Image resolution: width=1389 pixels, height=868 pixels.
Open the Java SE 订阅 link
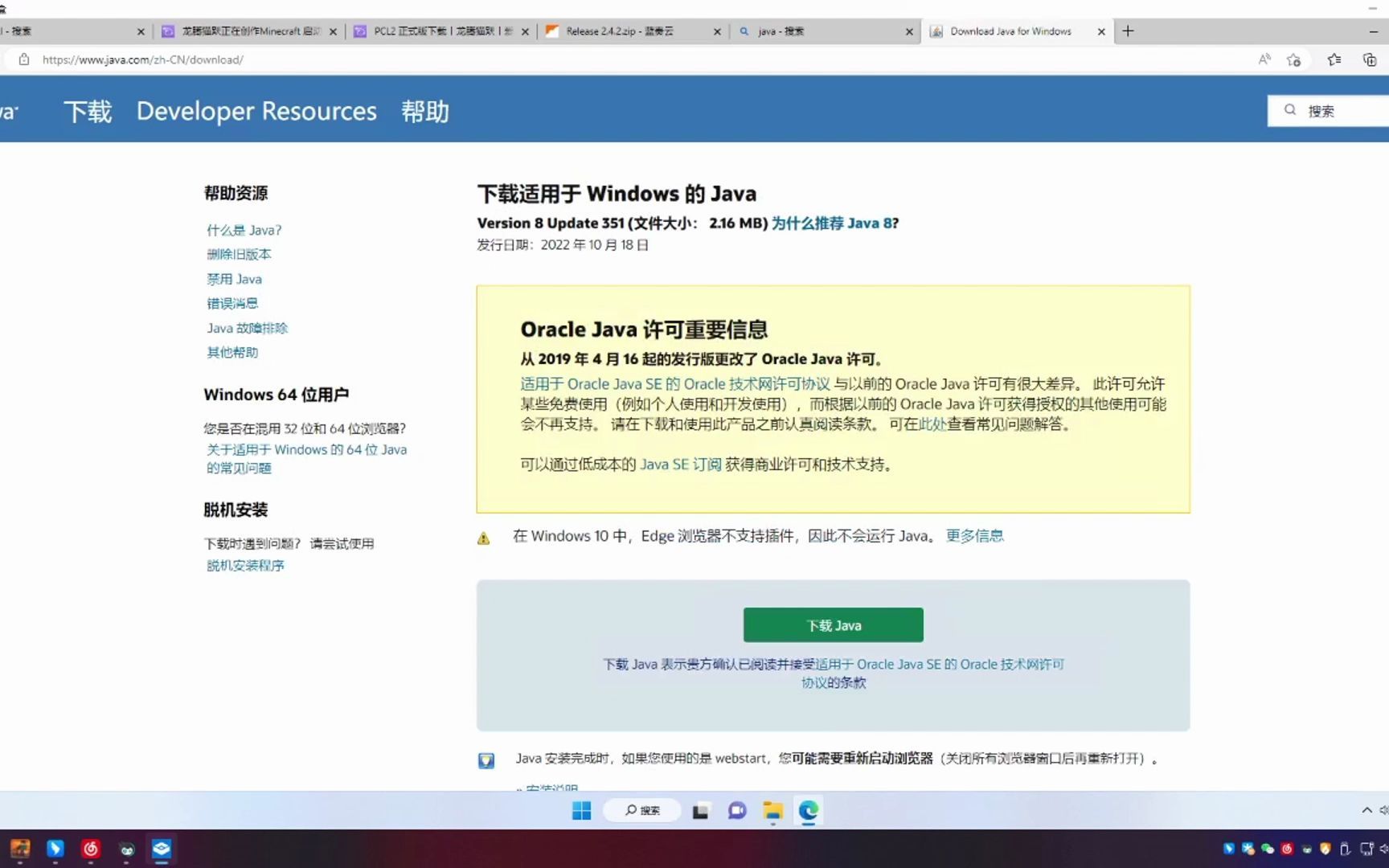tap(681, 465)
